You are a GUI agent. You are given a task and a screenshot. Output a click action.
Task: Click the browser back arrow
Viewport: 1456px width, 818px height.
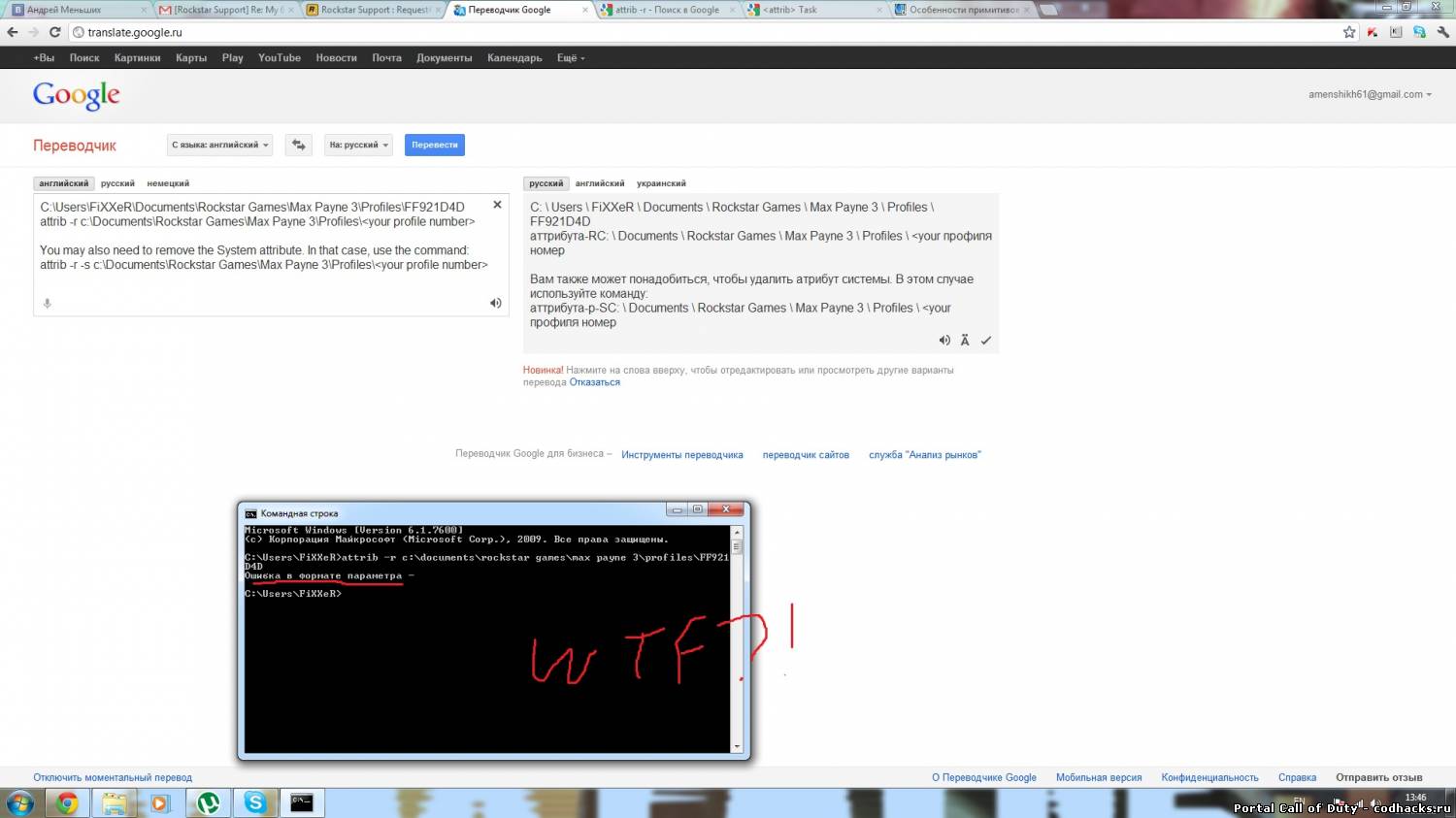pos(13,32)
